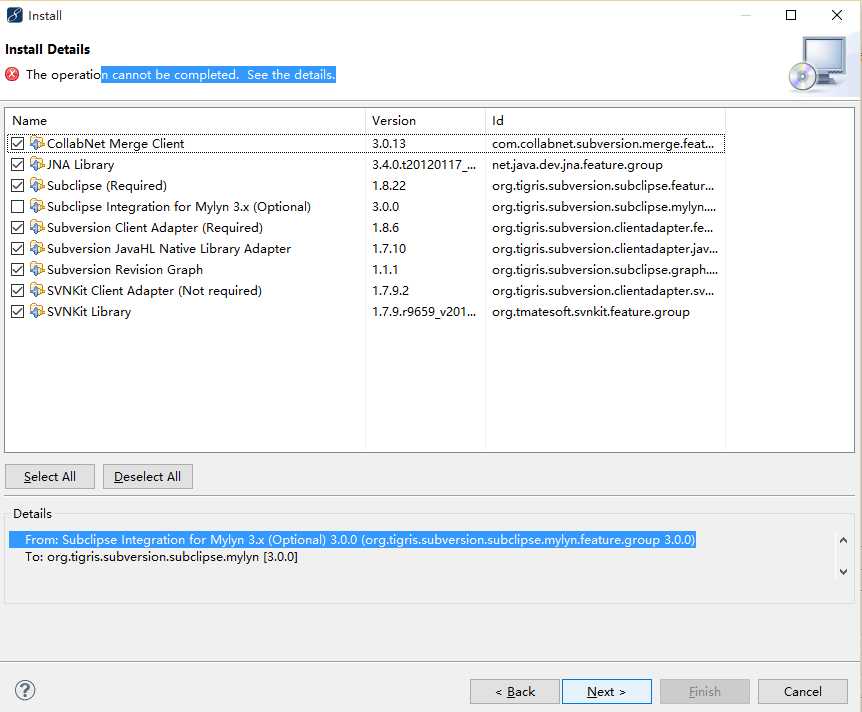
Task: Uncheck Subversion Revision Graph checkbox
Action: click(18, 269)
